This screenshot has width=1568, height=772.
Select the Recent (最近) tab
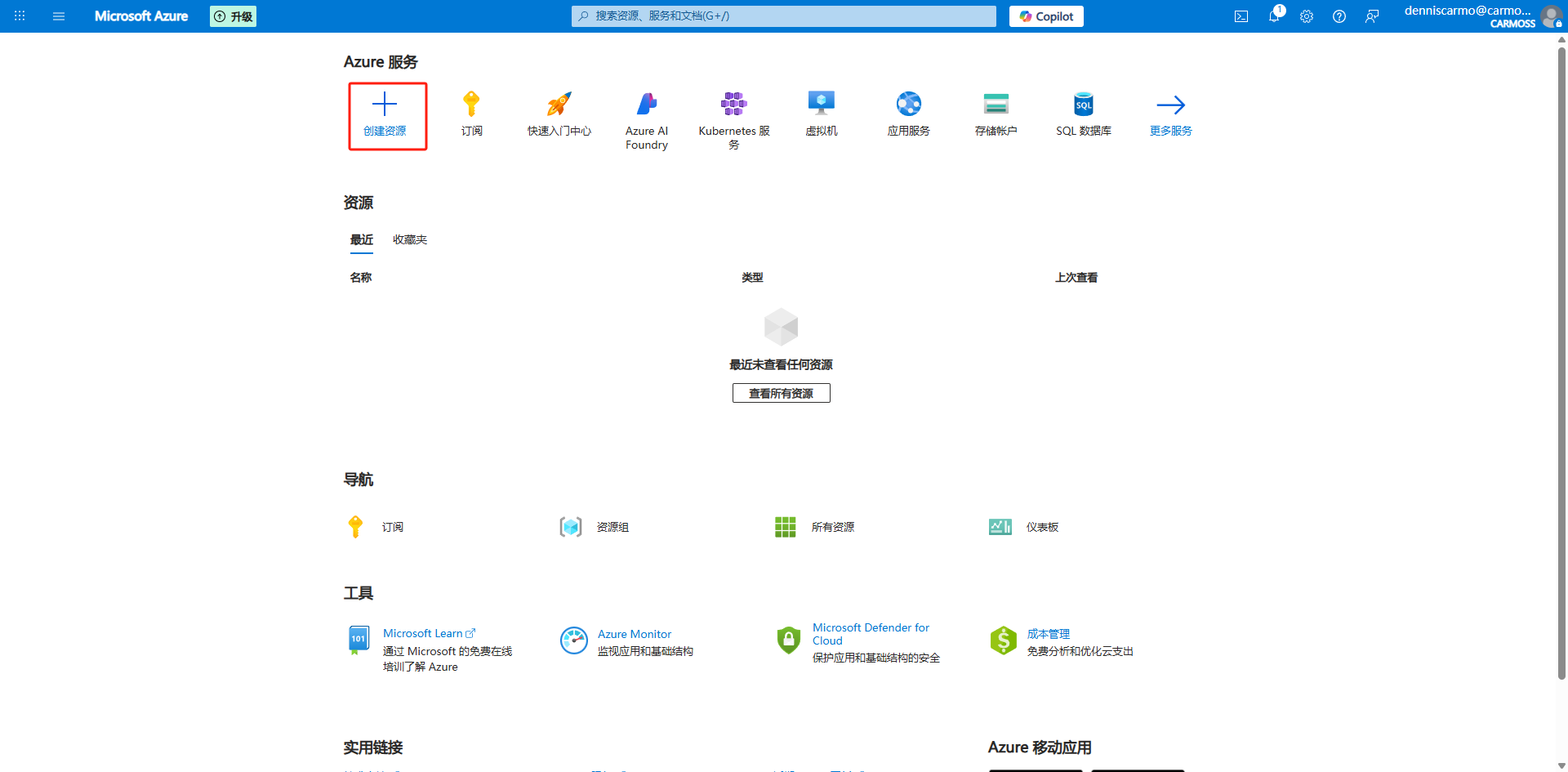tap(361, 239)
